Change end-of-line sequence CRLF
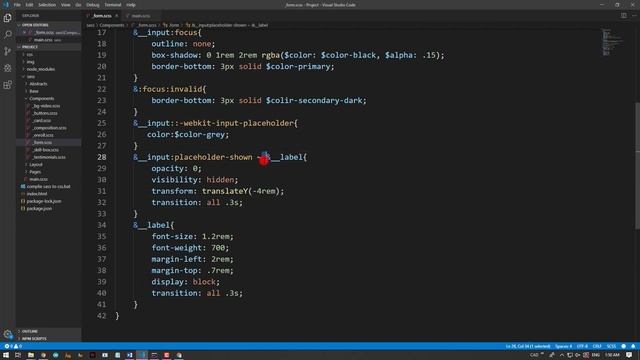640x360 pixels. (597, 346)
